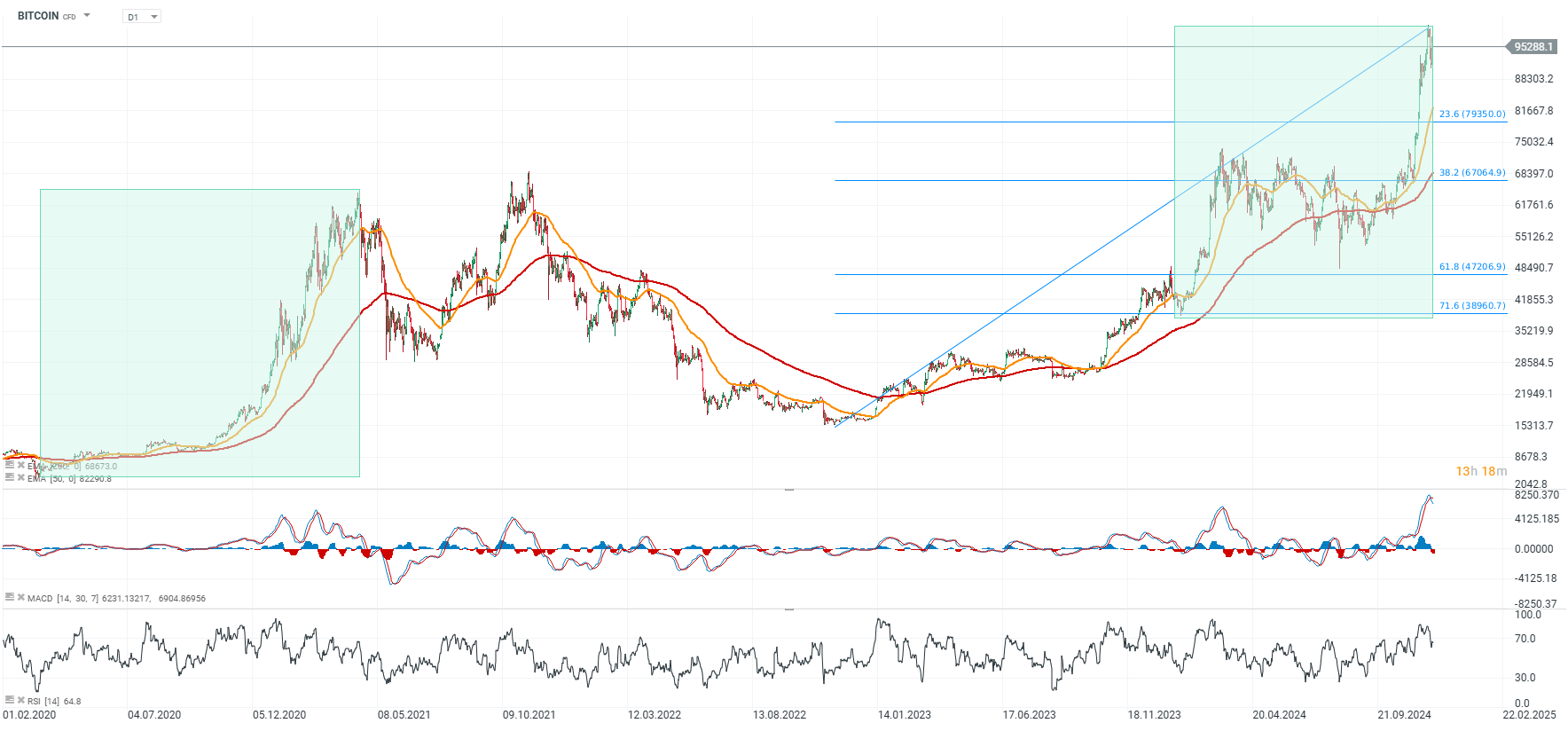Select the current price label 95288.1
Screen dimensions: 1568x731
(x=1533, y=47)
